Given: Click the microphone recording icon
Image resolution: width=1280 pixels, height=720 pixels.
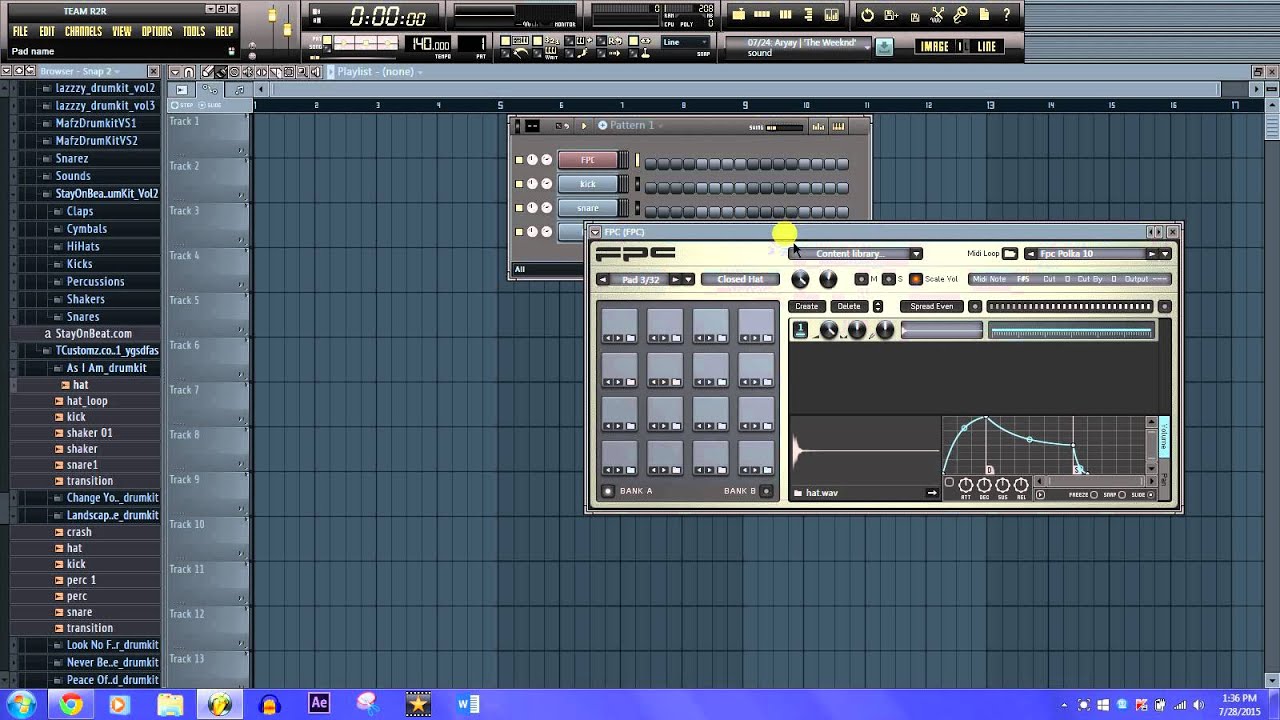Looking at the screenshot, I should pos(960,15).
